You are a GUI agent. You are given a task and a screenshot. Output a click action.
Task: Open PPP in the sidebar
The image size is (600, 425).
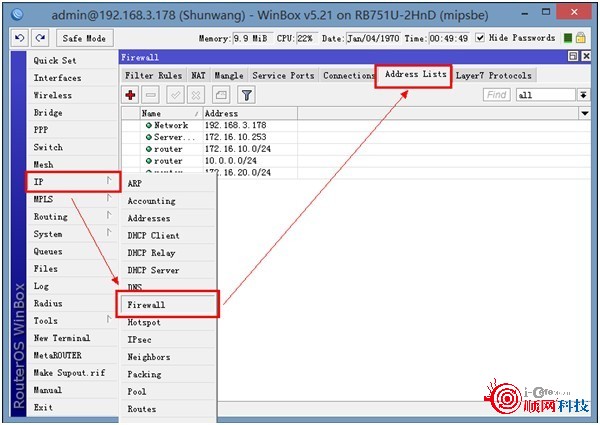coord(72,130)
